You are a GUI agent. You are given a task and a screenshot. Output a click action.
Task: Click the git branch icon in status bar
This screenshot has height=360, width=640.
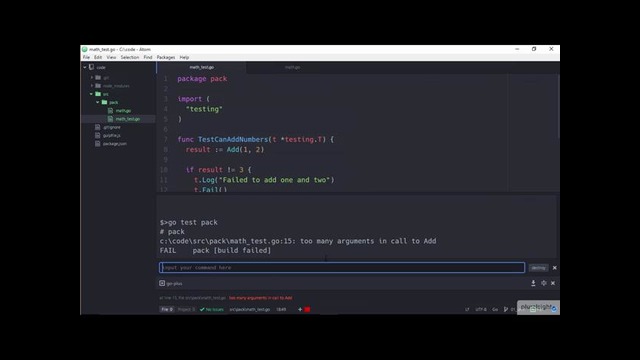[506, 309]
